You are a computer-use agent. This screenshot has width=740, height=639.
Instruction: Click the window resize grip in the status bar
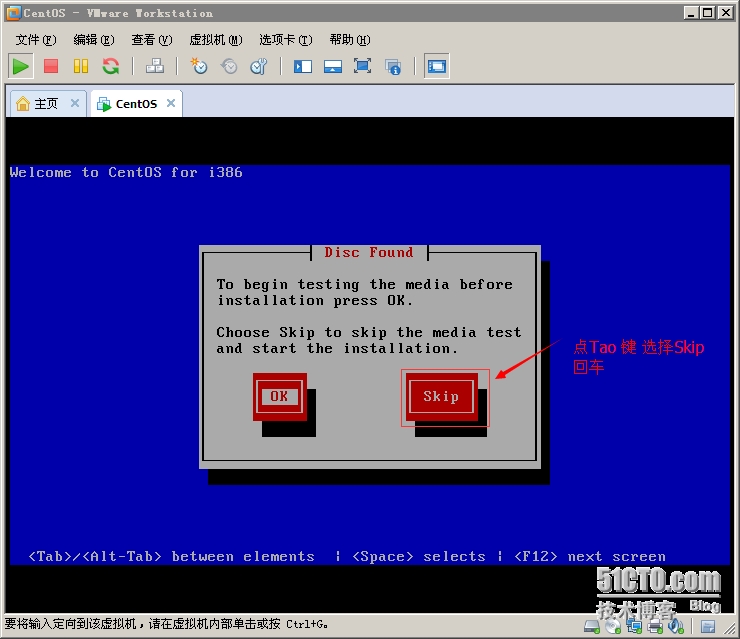[729, 628]
